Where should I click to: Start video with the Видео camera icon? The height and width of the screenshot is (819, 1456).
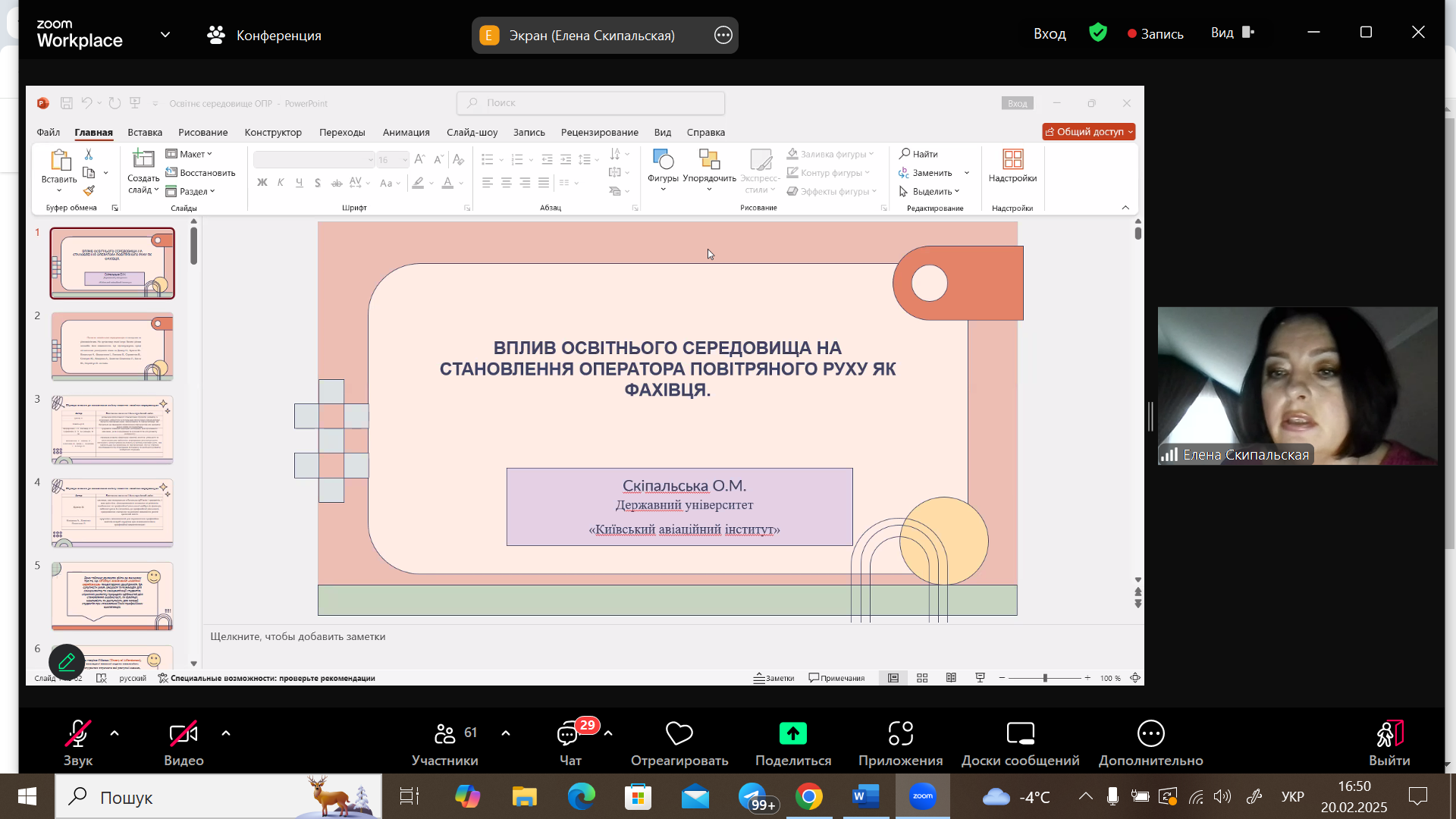click(x=184, y=733)
